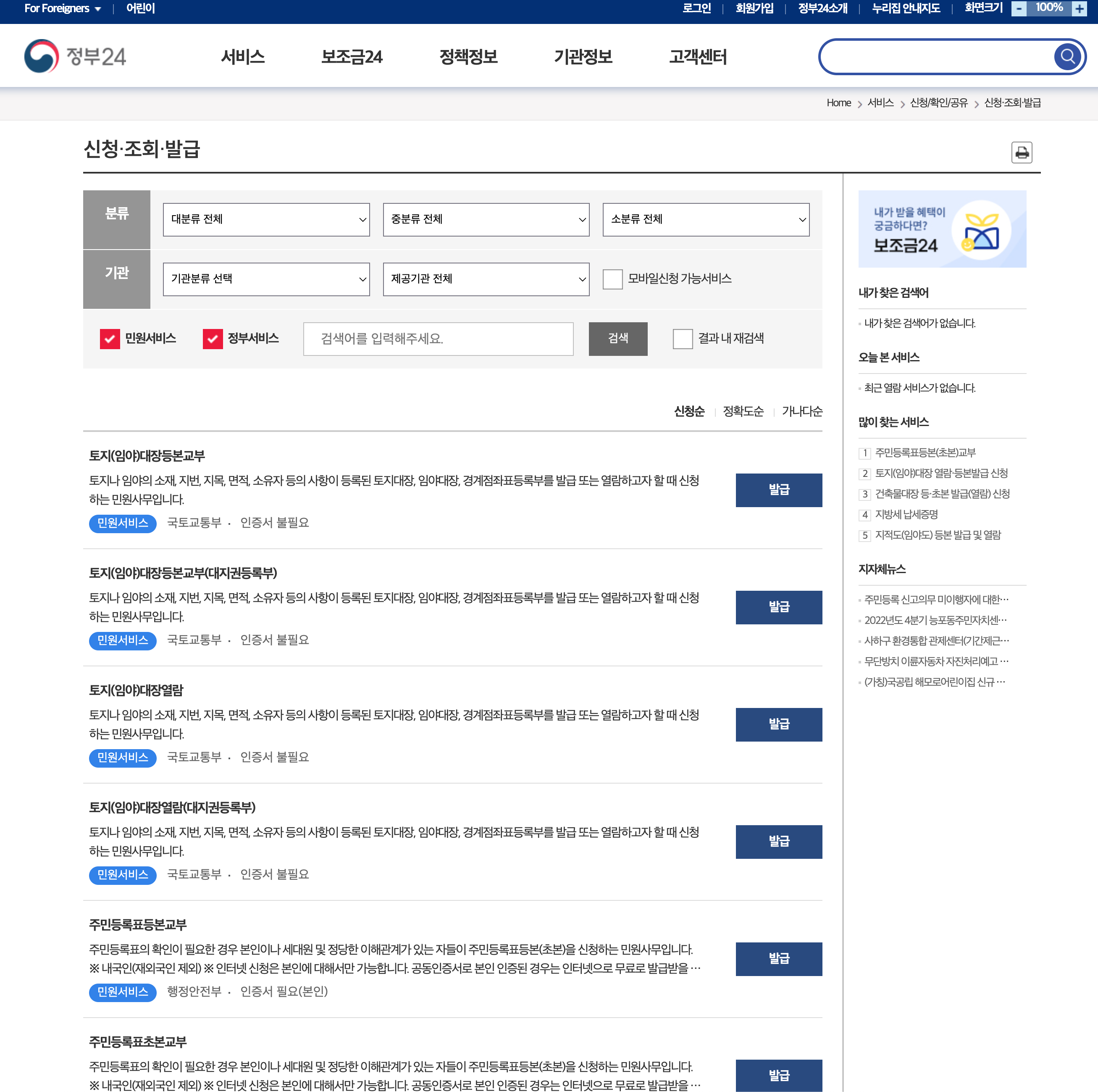Uncheck the 민원서비스 checkbox
Screen dimensions: 1098x1092
[x=110, y=339]
